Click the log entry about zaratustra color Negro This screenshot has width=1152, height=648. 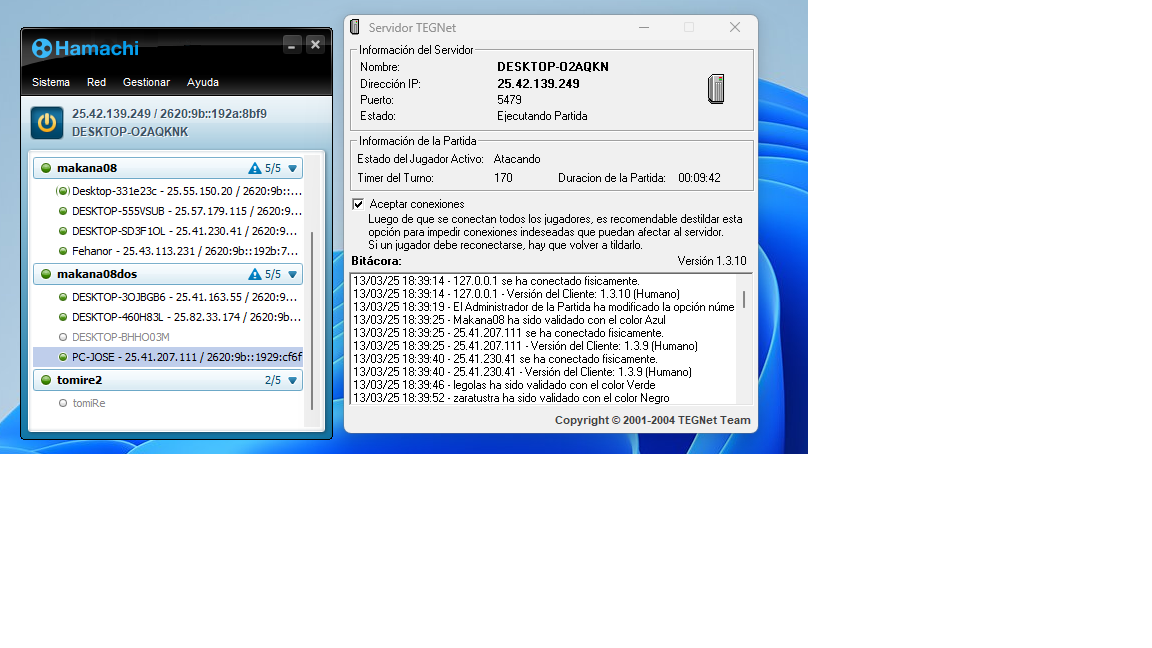click(x=511, y=398)
